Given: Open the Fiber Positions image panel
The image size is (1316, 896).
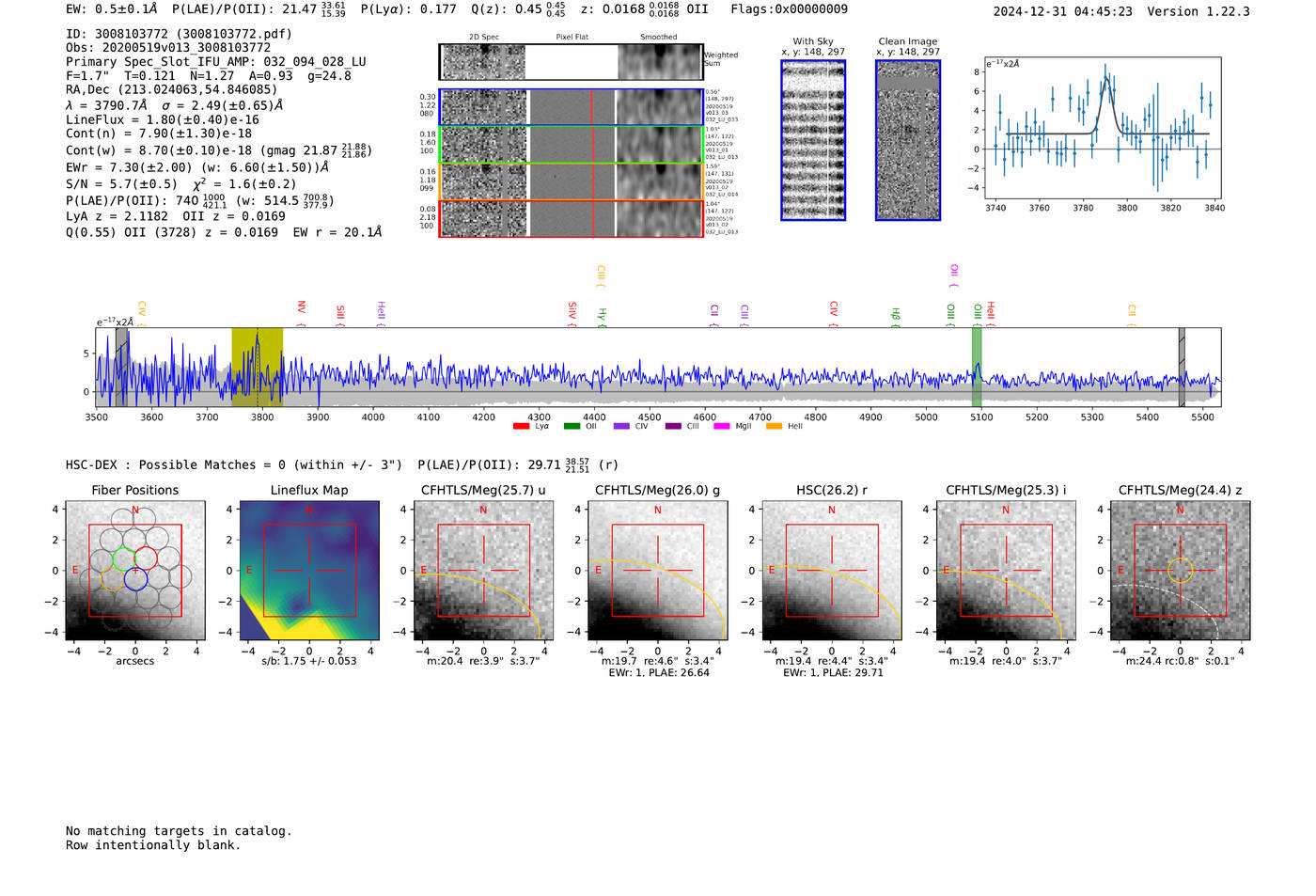Looking at the screenshot, I should (x=135, y=571).
